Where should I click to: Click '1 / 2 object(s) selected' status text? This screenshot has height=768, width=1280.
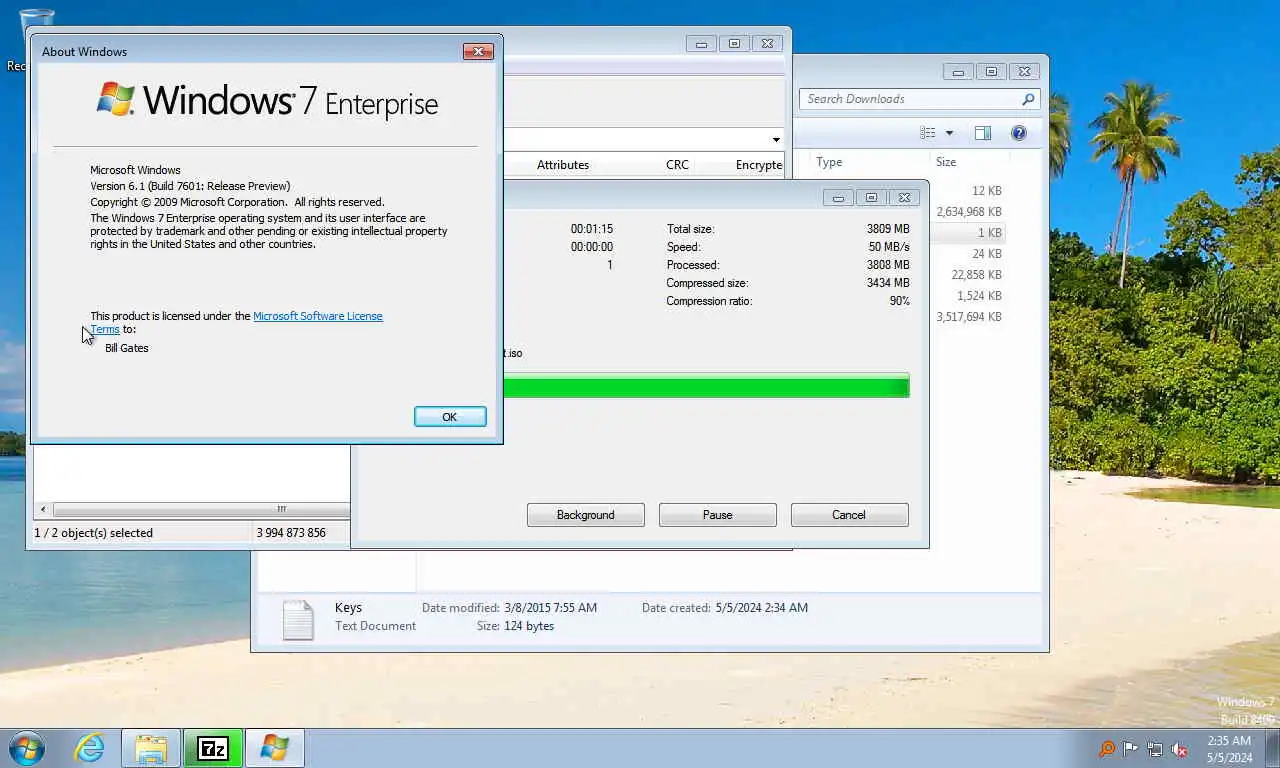[94, 533]
